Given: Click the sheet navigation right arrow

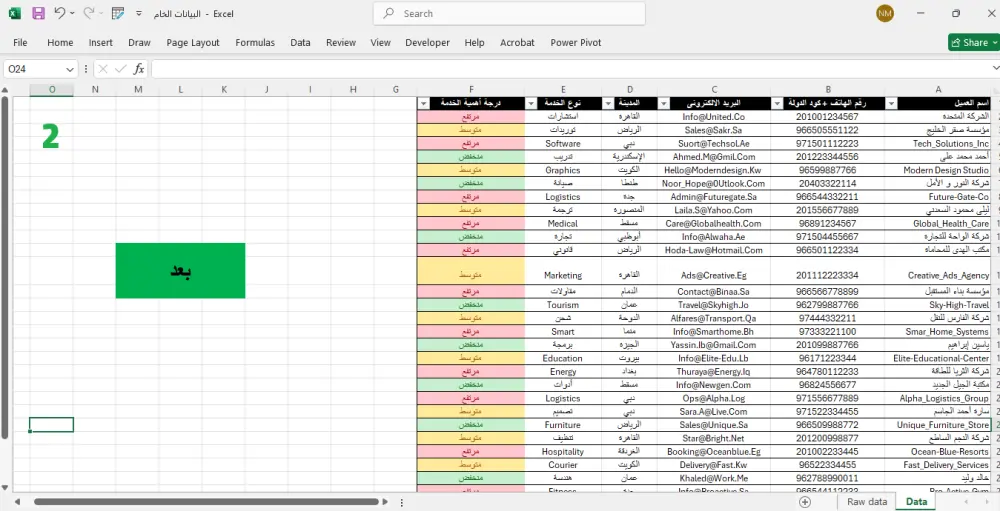Looking at the screenshot, I should (987, 502).
